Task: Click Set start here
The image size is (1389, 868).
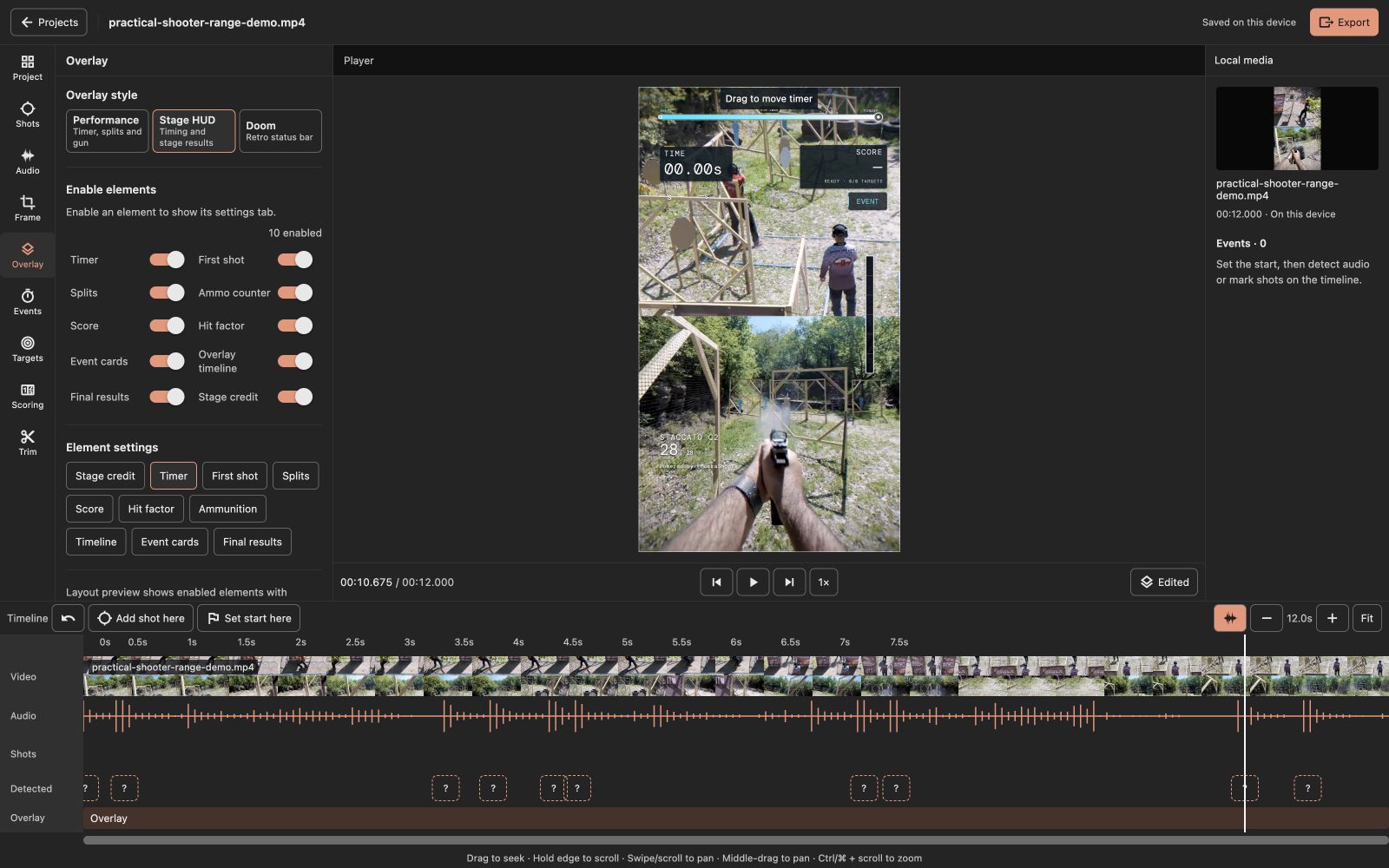Action: pyautogui.click(x=248, y=618)
